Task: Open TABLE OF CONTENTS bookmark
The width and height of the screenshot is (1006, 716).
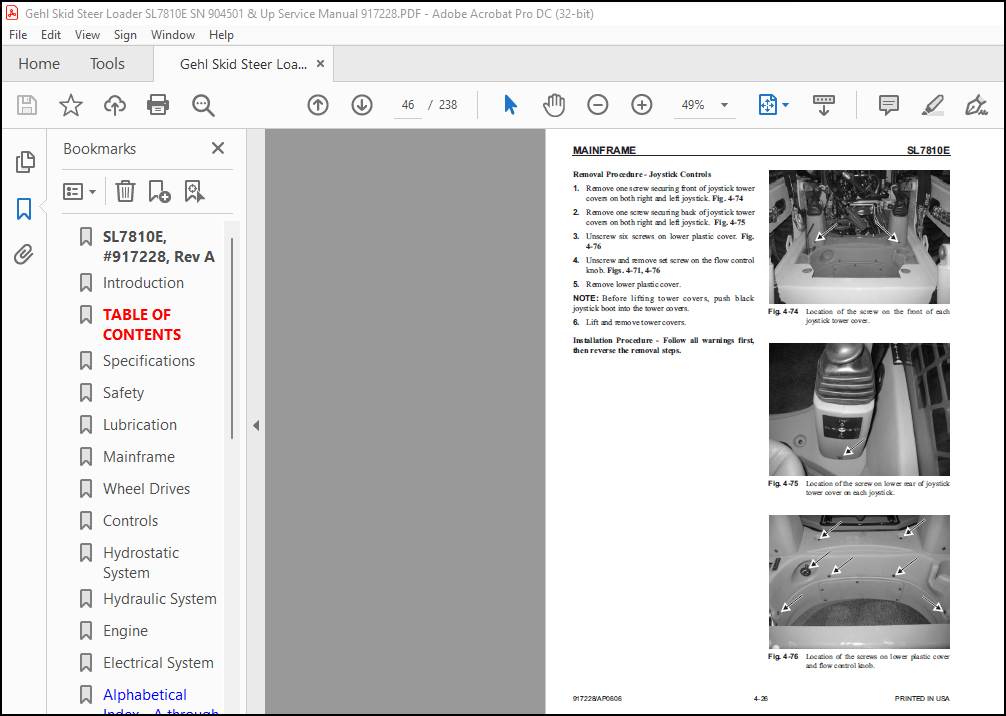Action: [x=142, y=325]
